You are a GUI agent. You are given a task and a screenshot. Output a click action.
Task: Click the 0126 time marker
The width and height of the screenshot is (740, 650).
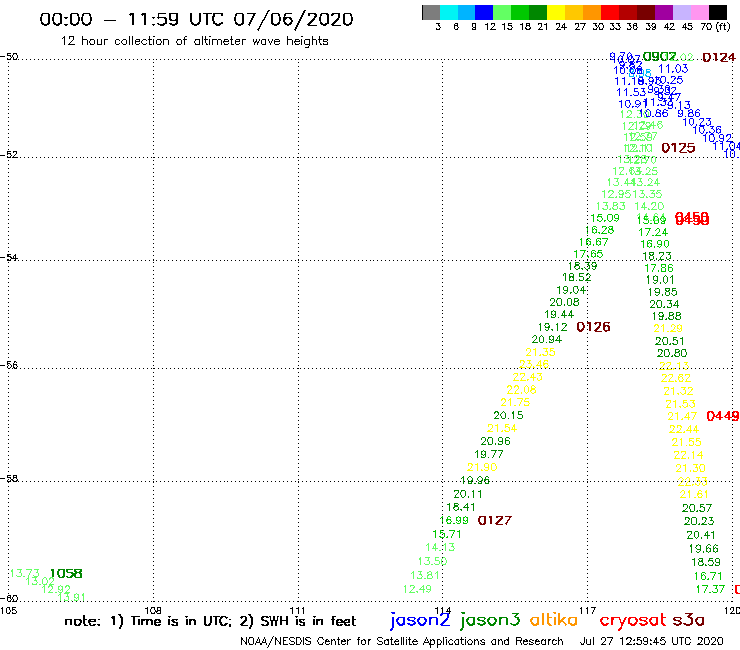pos(593,327)
